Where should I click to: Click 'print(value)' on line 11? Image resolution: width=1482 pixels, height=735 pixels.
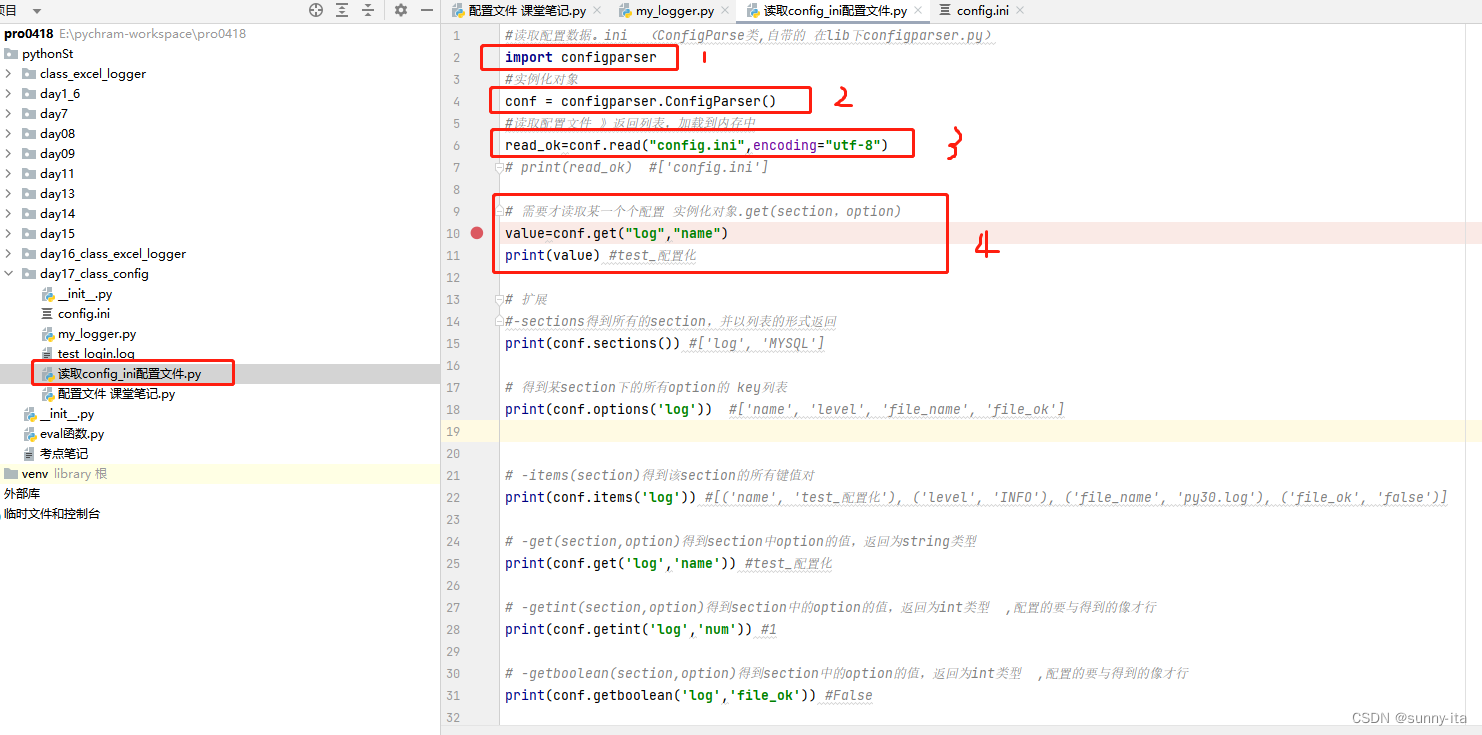[x=553, y=255]
